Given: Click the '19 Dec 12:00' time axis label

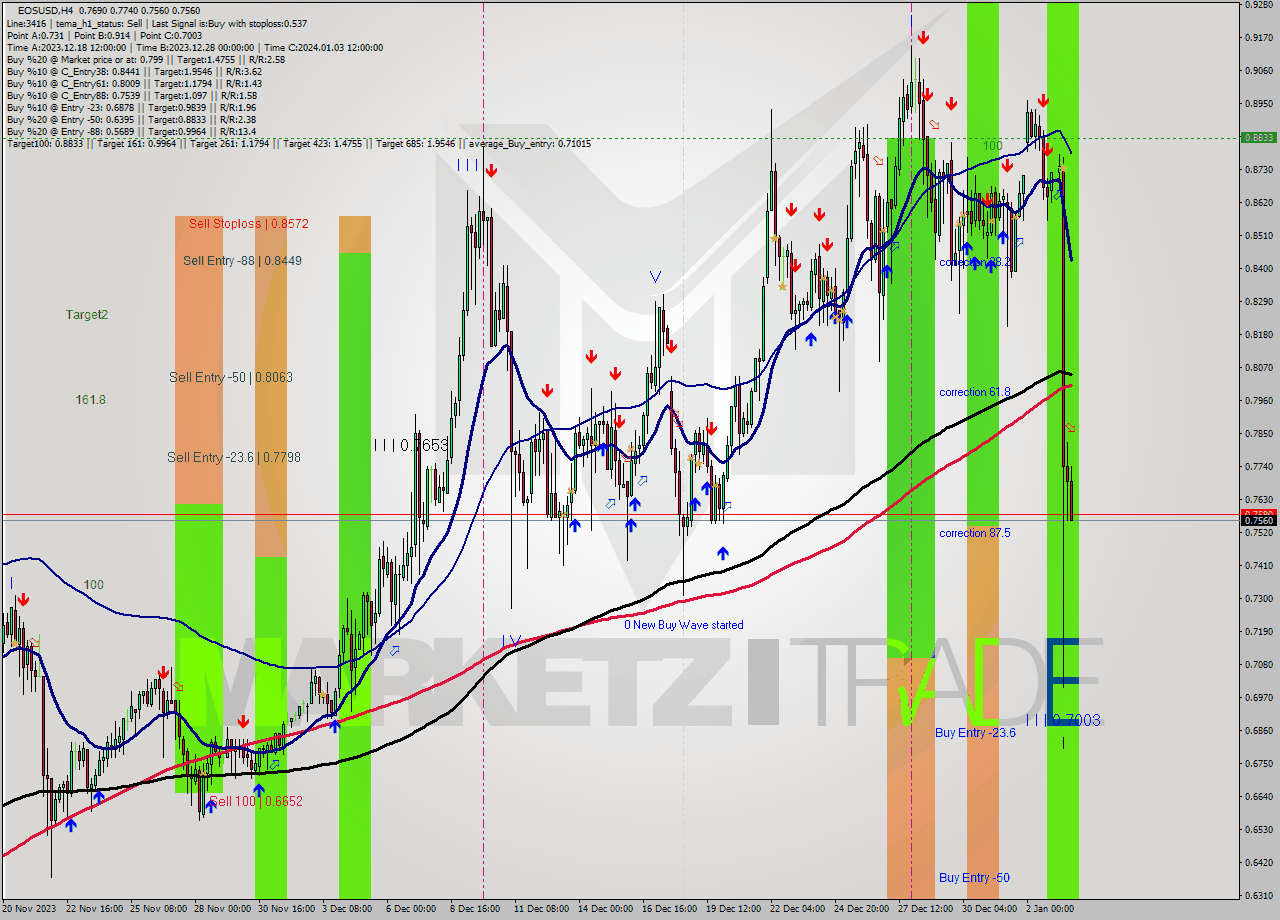Looking at the screenshot, I should pos(734,909).
